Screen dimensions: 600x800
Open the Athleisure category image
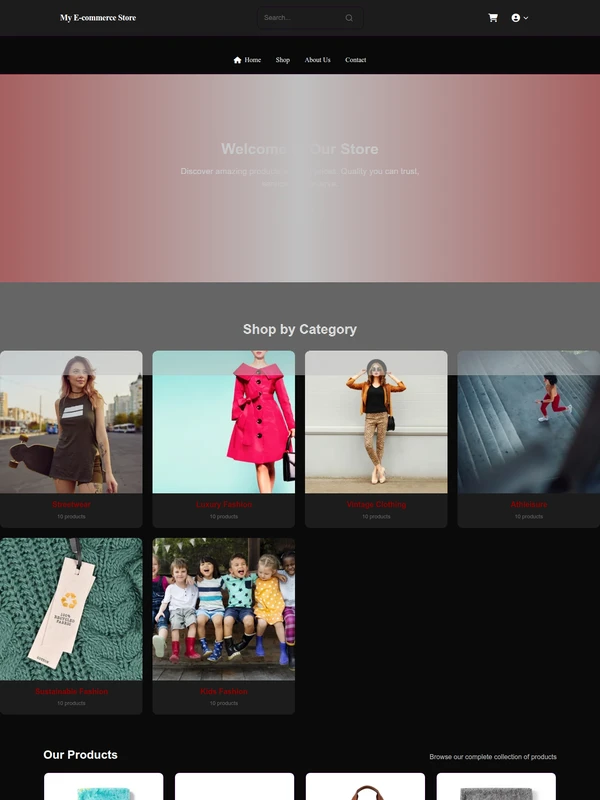[529, 422]
